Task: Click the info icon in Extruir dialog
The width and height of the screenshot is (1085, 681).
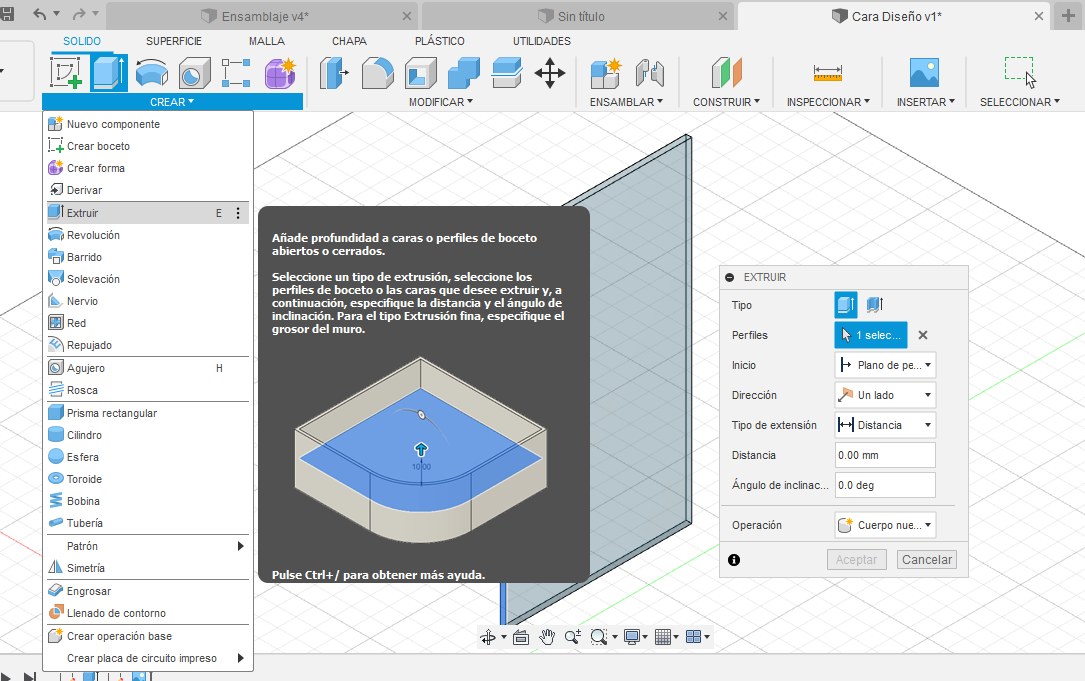Action: 734,560
